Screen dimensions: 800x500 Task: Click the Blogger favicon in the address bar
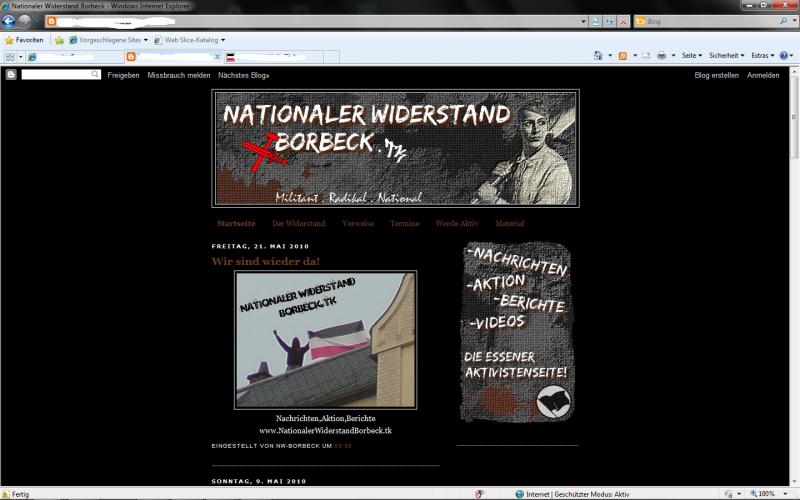[x=51, y=21]
